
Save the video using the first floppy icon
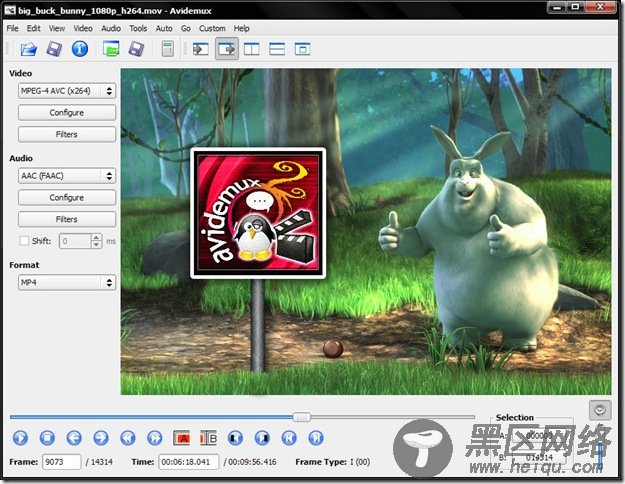(54, 49)
